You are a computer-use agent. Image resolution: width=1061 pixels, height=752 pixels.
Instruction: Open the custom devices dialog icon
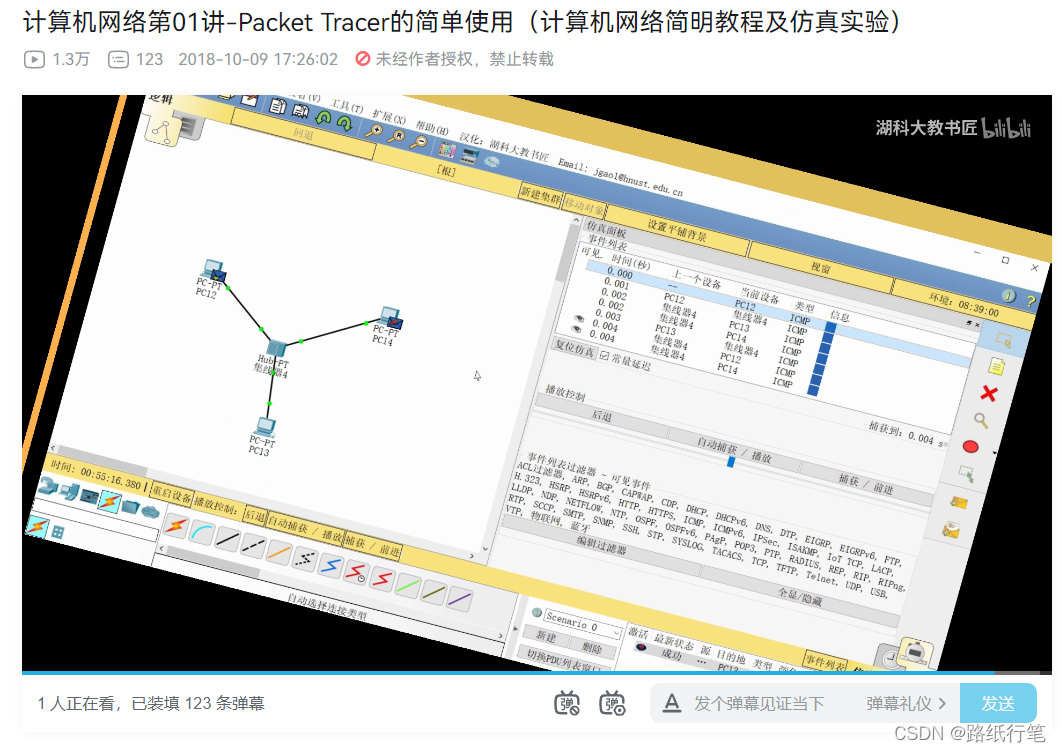470,155
